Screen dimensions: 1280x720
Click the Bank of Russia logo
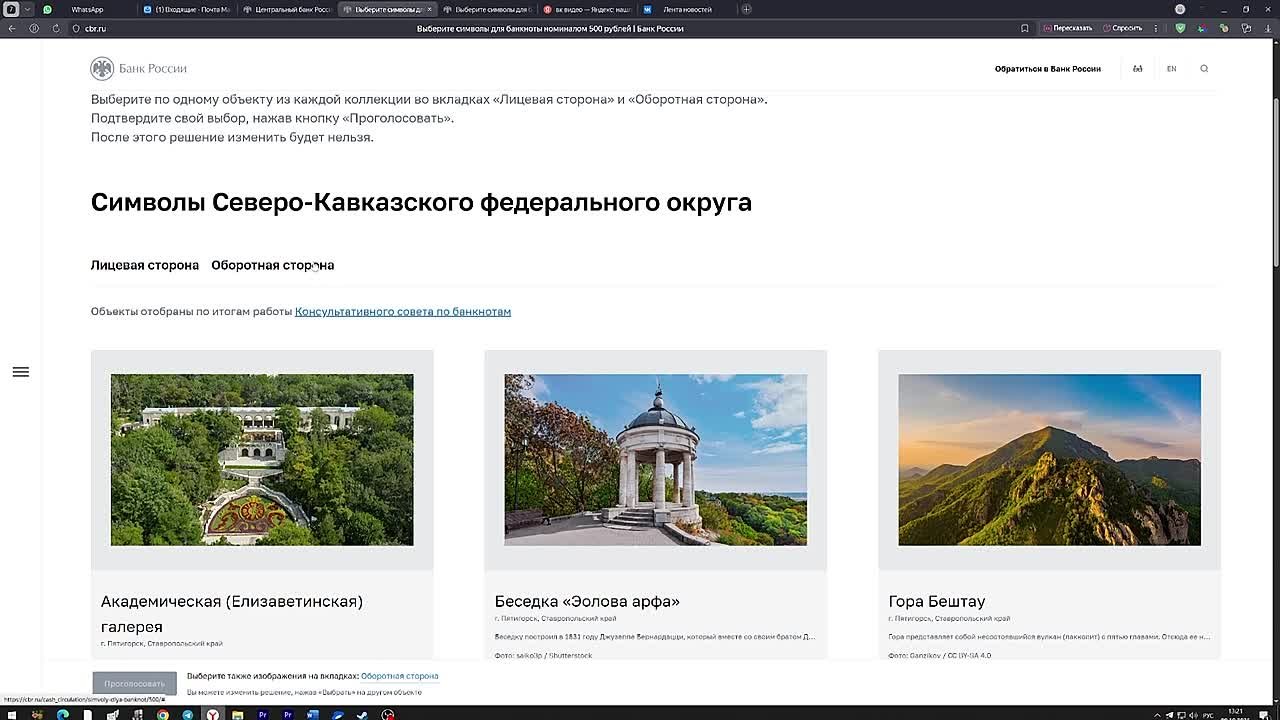tap(139, 69)
